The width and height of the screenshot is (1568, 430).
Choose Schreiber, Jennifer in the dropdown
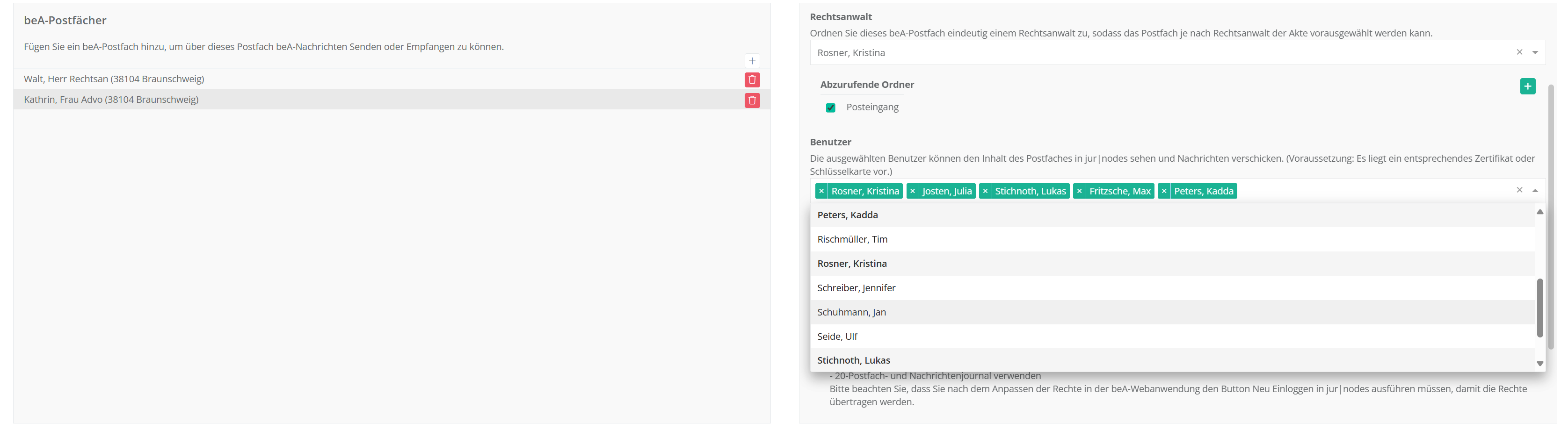(x=856, y=288)
